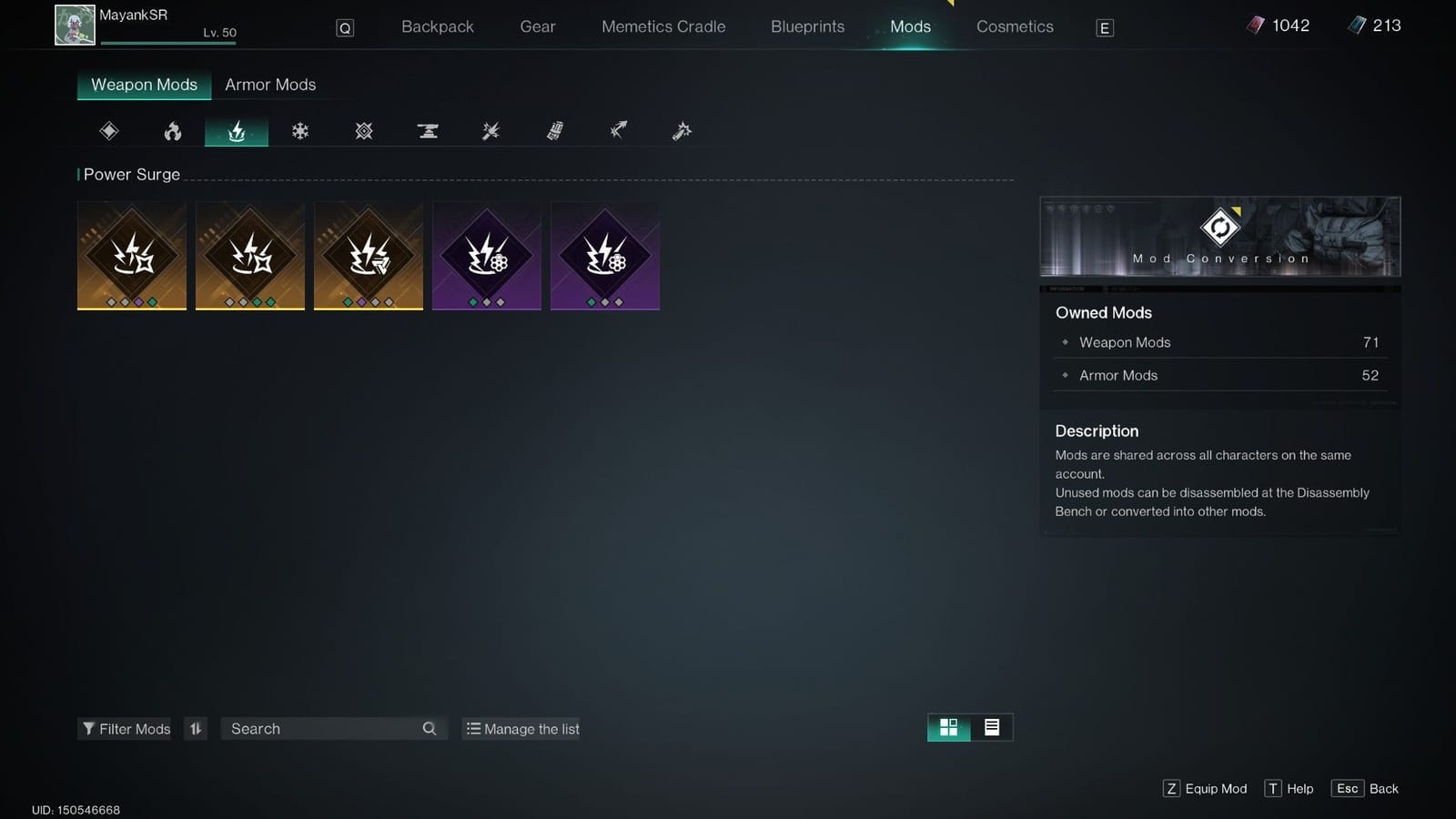This screenshot has width=1456, height=819.
Task: Click the diamond-shaped all mods filter icon
Action: pos(107,130)
